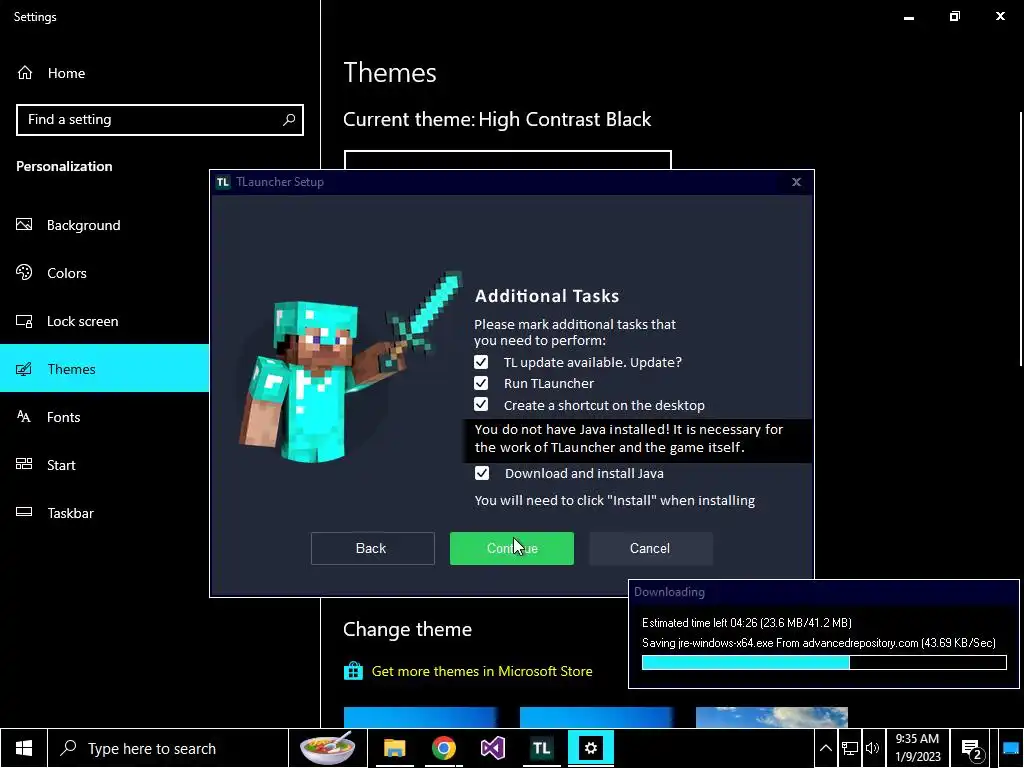Click Saving jre-windows-x64.exe text
Image resolution: width=1024 pixels, height=768 pixels.
tap(819, 643)
